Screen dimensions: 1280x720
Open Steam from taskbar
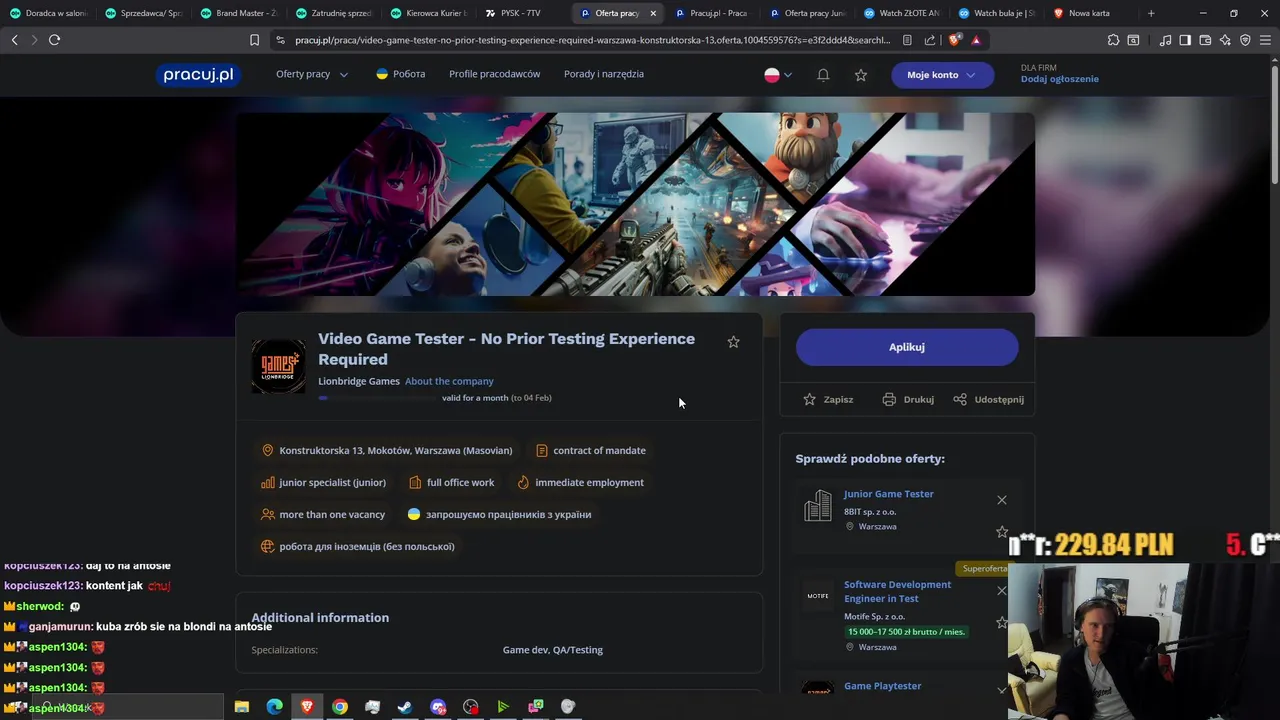(x=405, y=707)
